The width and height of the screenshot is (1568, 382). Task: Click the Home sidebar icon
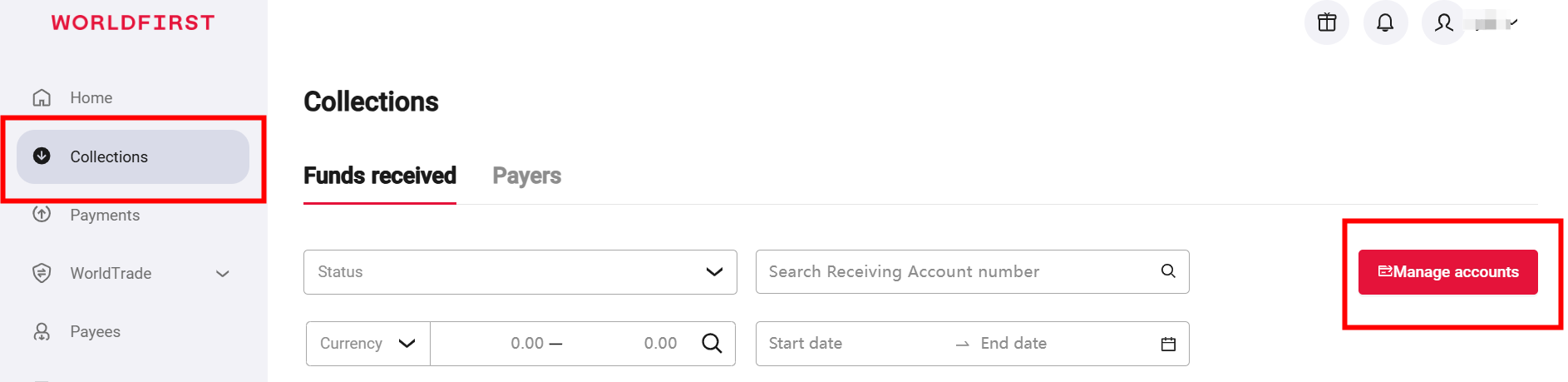tap(42, 97)
